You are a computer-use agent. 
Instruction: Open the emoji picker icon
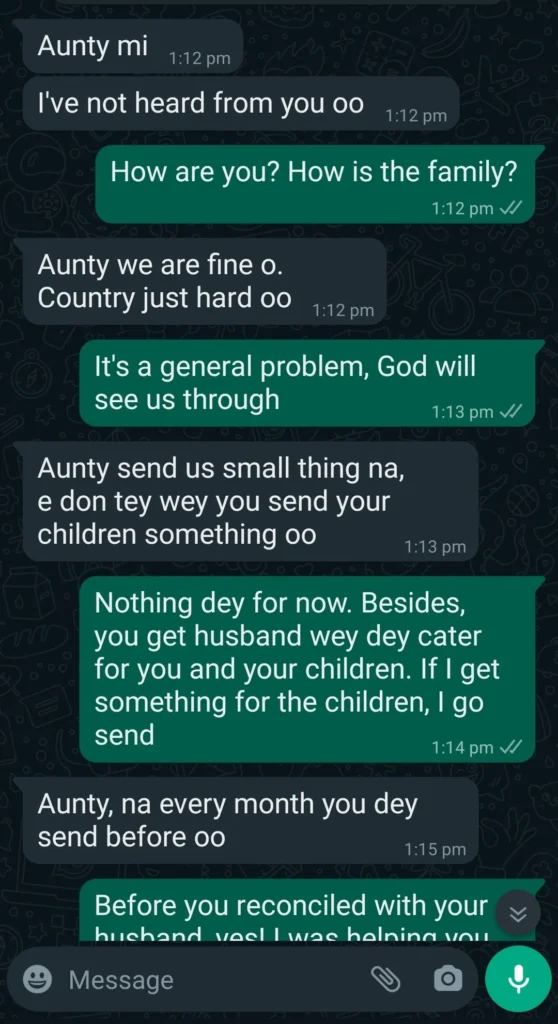pos(37,979)
